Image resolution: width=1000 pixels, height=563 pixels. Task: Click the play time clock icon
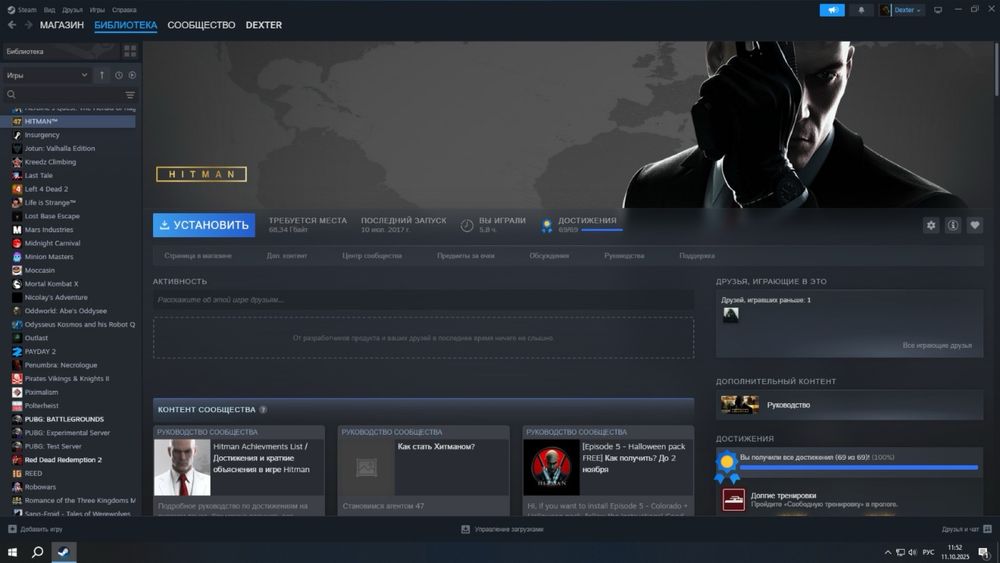click(x=467, y=226)
